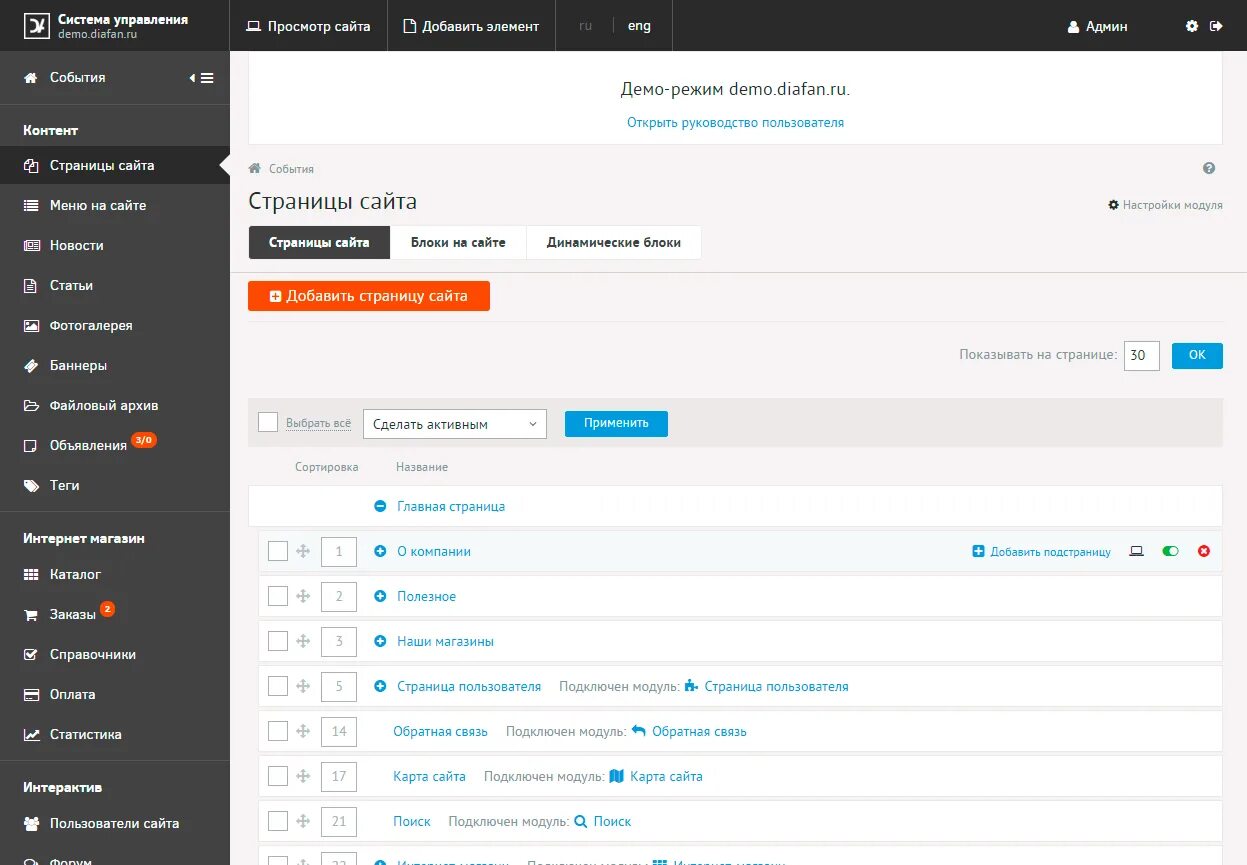
Task: Select the О компании row checkbox
Action: (x=278, y=551)
